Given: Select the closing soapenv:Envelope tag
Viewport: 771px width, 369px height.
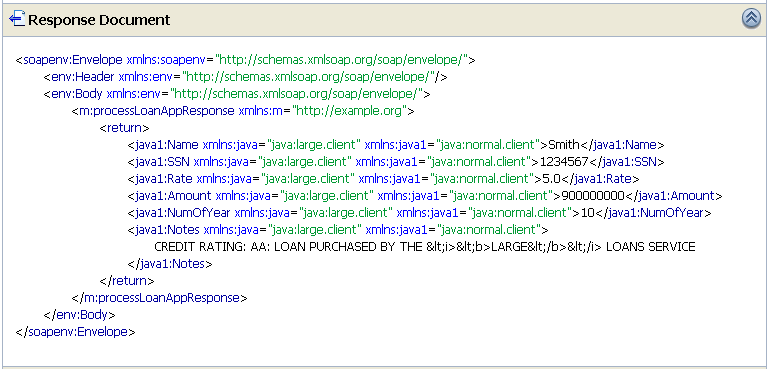Looking at the screenshot, I should tap(75, 332).
